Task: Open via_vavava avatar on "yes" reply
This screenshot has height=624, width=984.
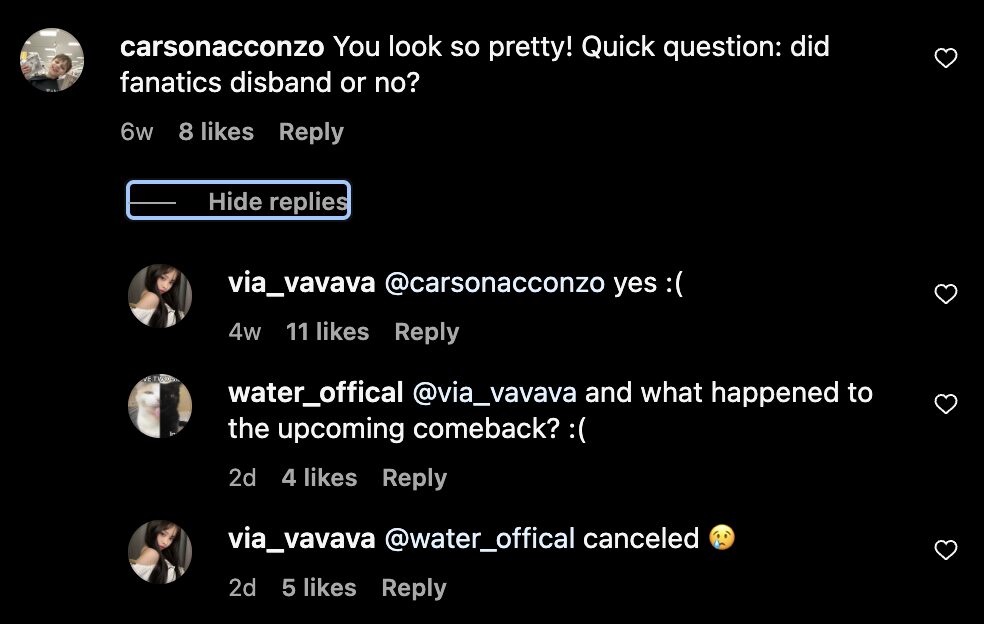Action: coord(160,296)
